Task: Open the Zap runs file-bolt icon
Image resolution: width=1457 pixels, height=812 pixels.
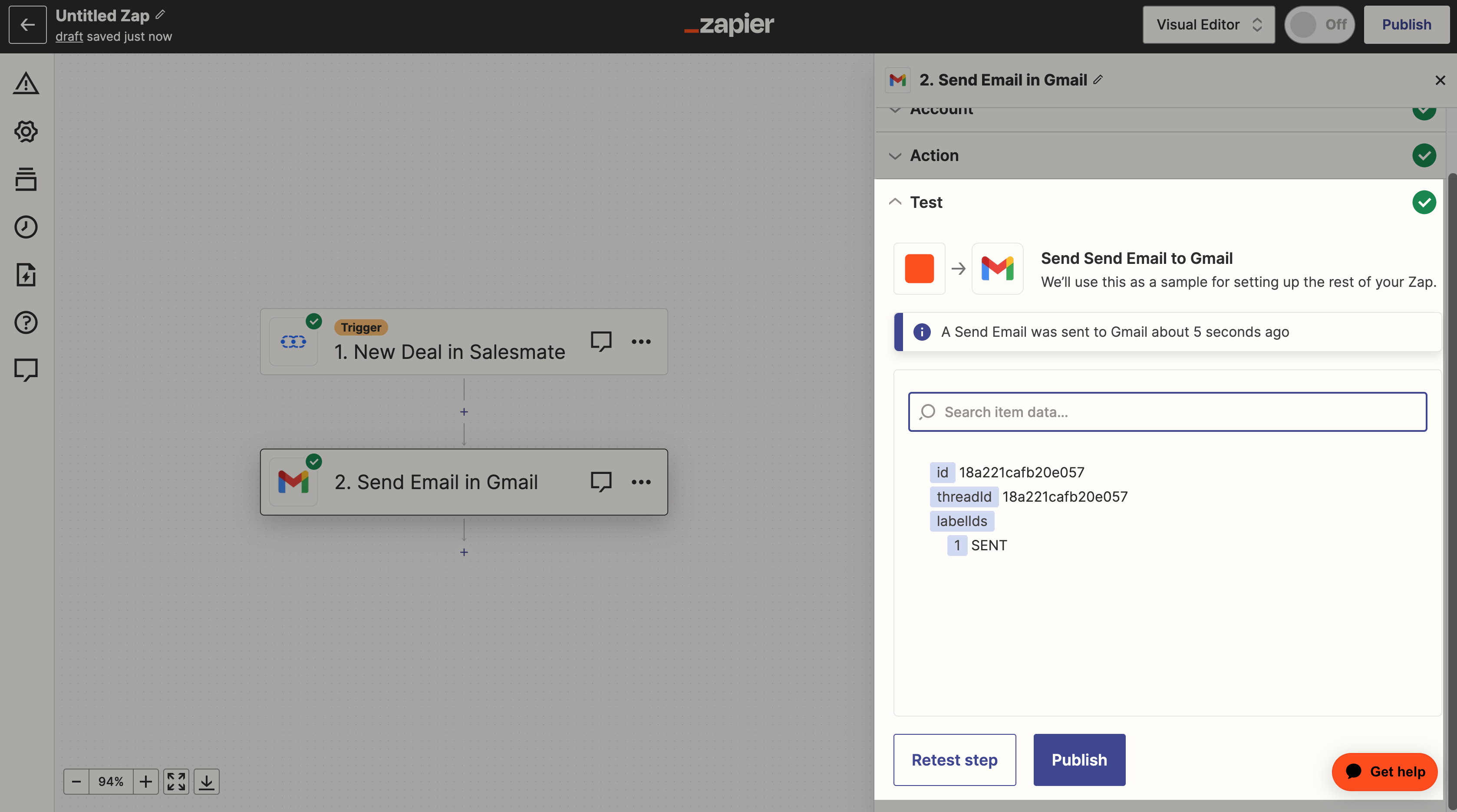Action: [26, 275]
